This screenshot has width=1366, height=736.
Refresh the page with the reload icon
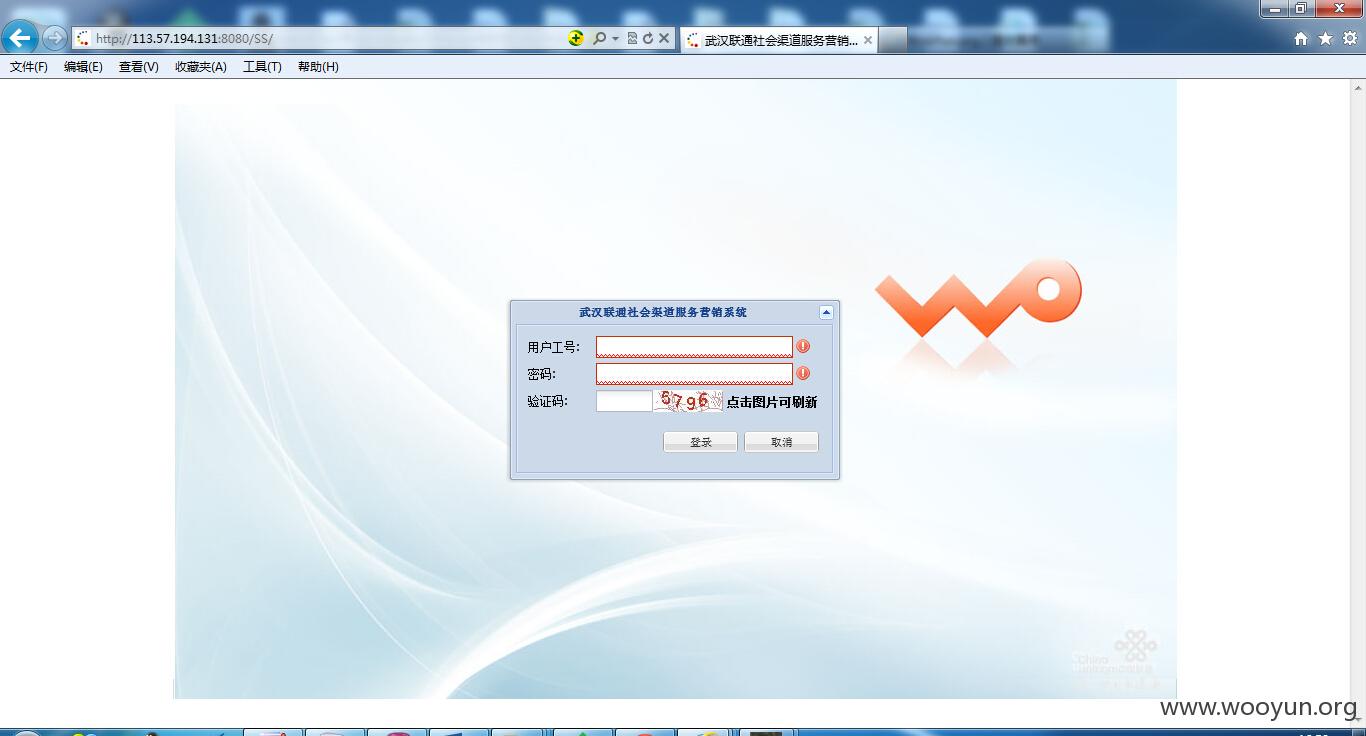[647, 38]
